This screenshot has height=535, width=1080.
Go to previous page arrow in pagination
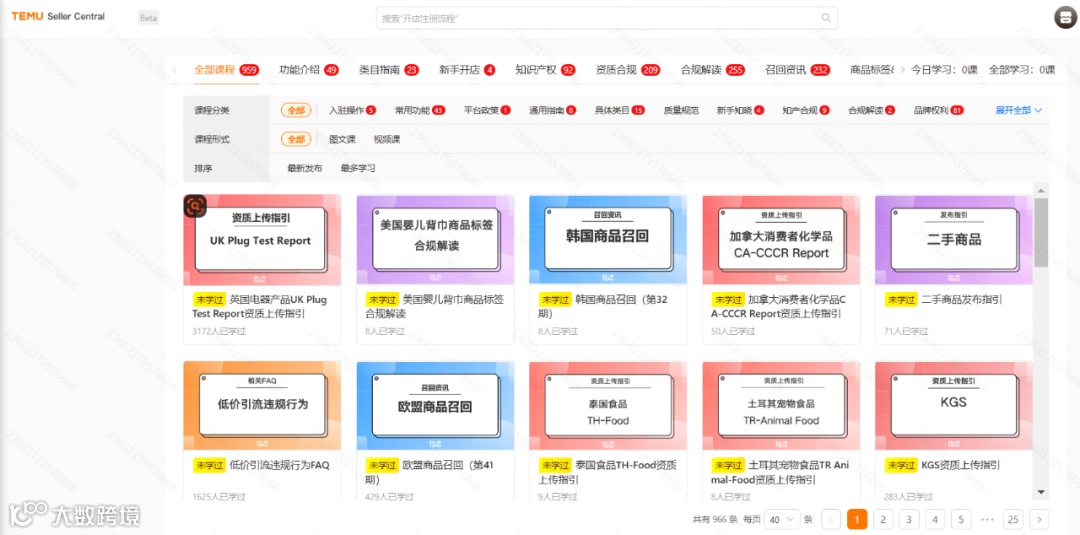point(831,519)
